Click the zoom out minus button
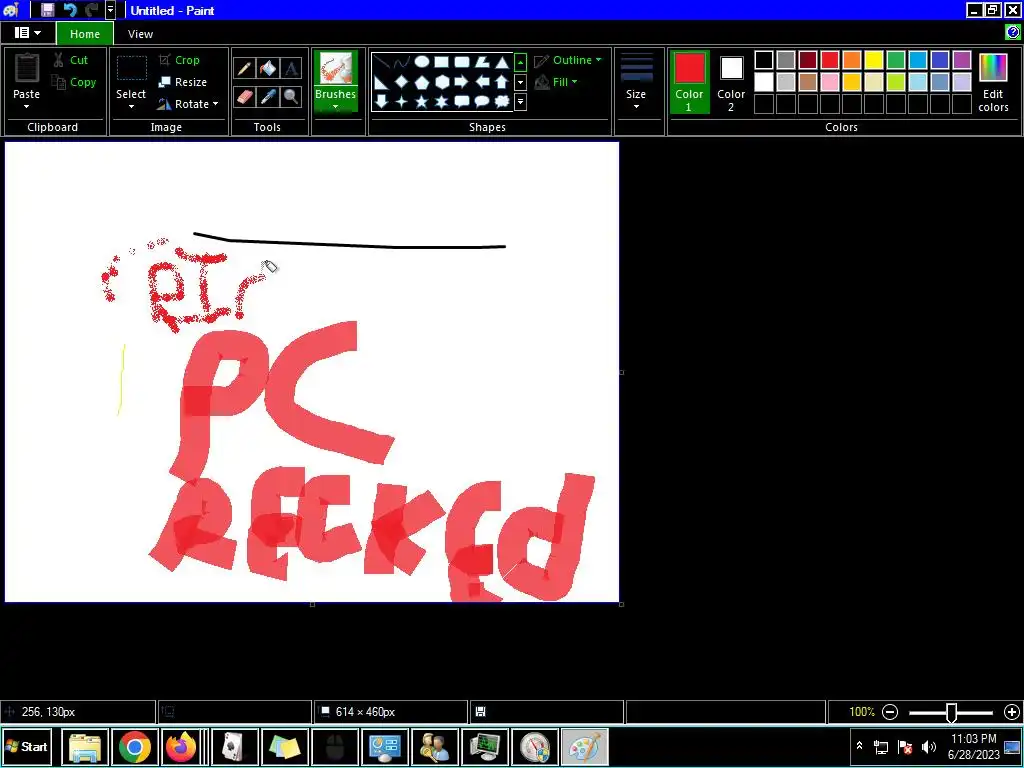 889,712
